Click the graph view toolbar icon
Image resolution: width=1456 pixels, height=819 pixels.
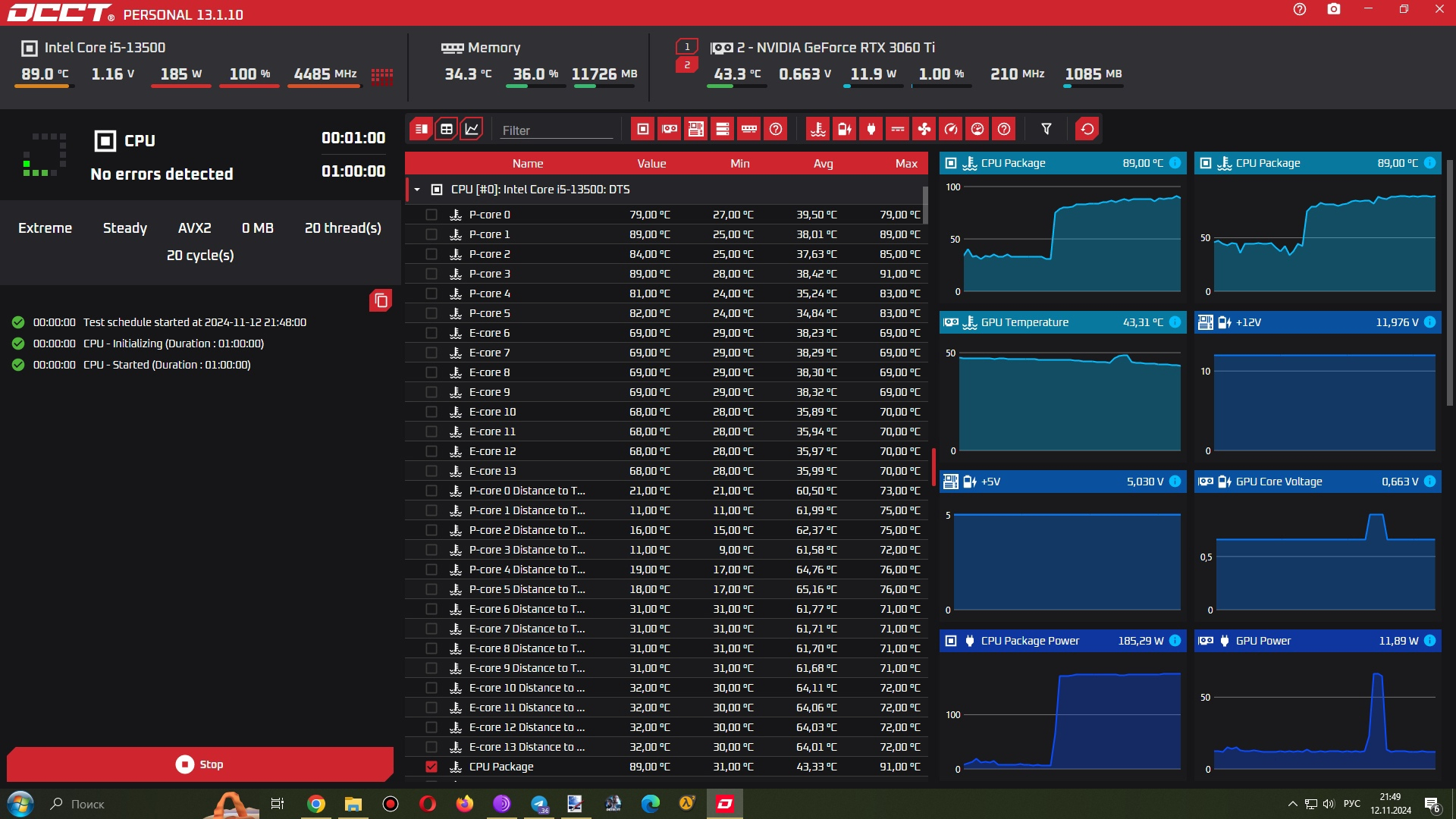click(472, 129)
